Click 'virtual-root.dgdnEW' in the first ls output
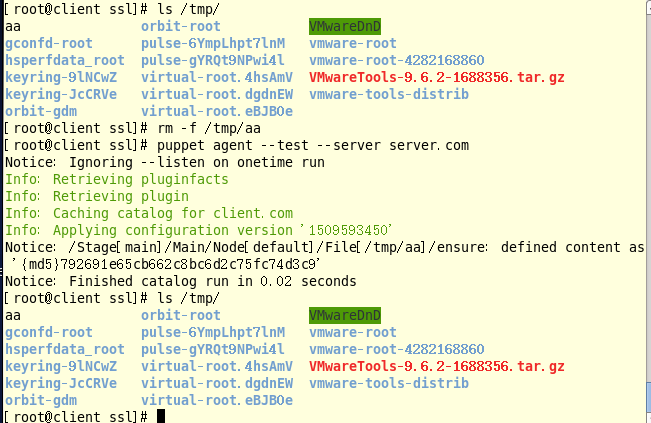The width and height of the screenshot is (651, 423). 217,95
